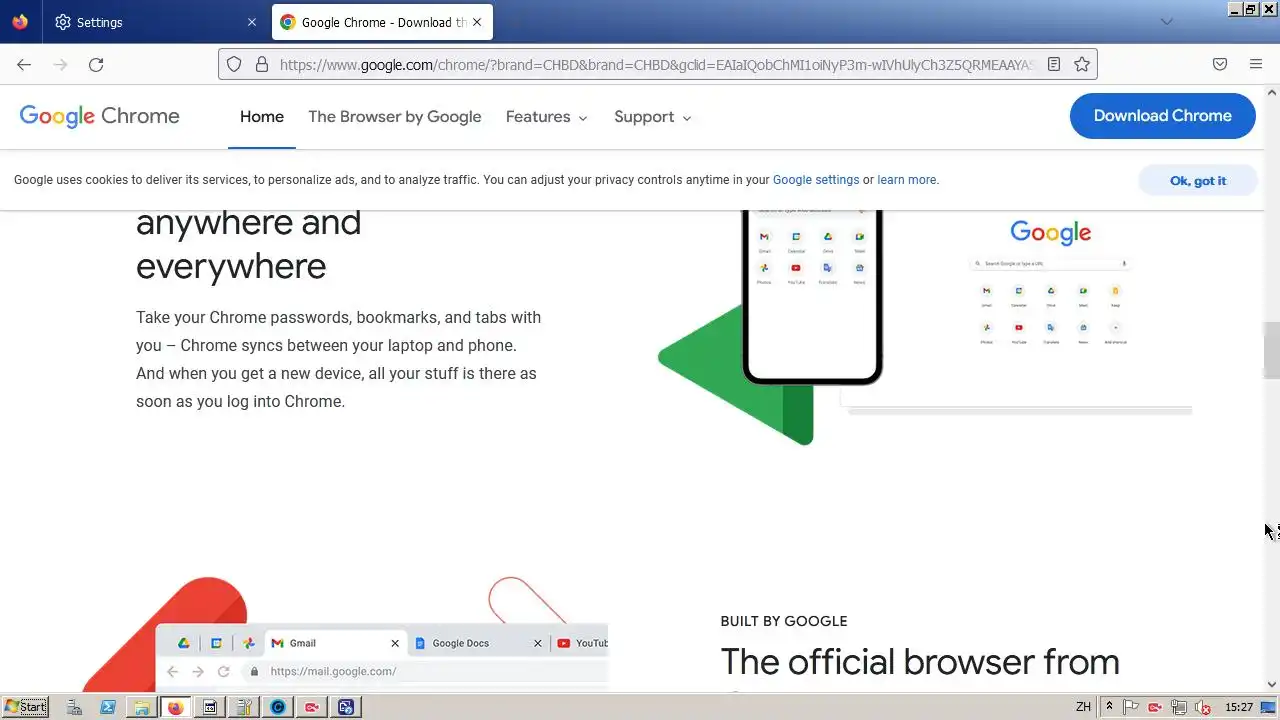Click the heading "anywhere and everywhere"
Screen dimensions: 1280x720
[248, 244]
